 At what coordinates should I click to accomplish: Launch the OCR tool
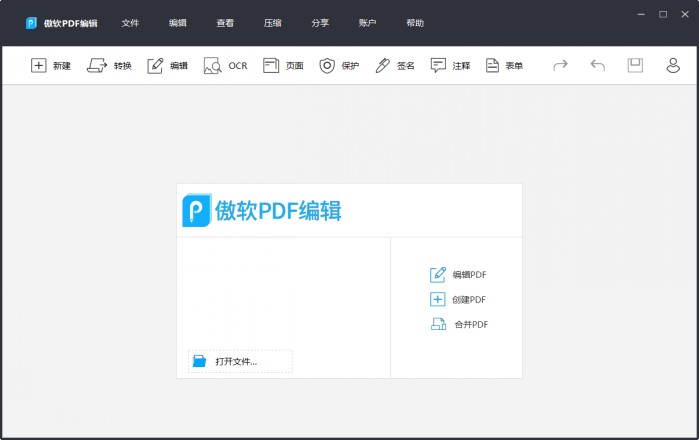tap(225, 66)
